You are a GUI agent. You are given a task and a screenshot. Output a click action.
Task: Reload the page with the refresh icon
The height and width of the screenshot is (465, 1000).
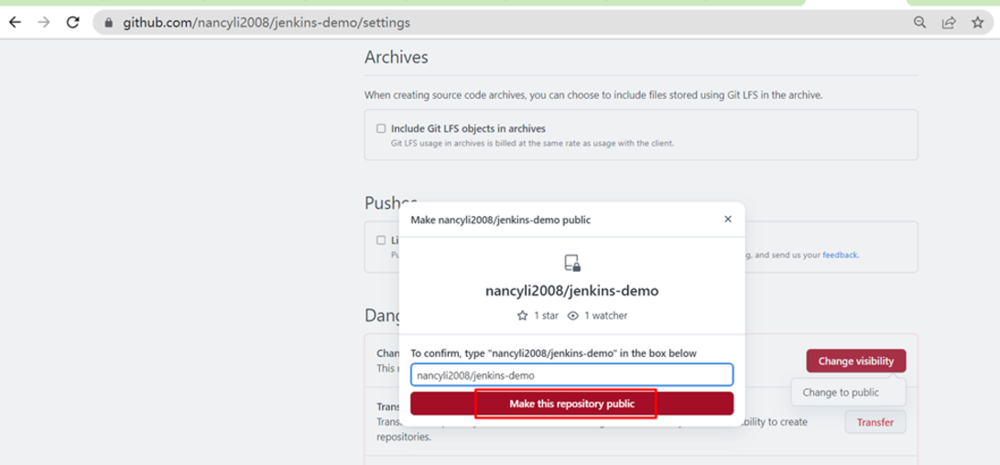[x=73, y=22]
